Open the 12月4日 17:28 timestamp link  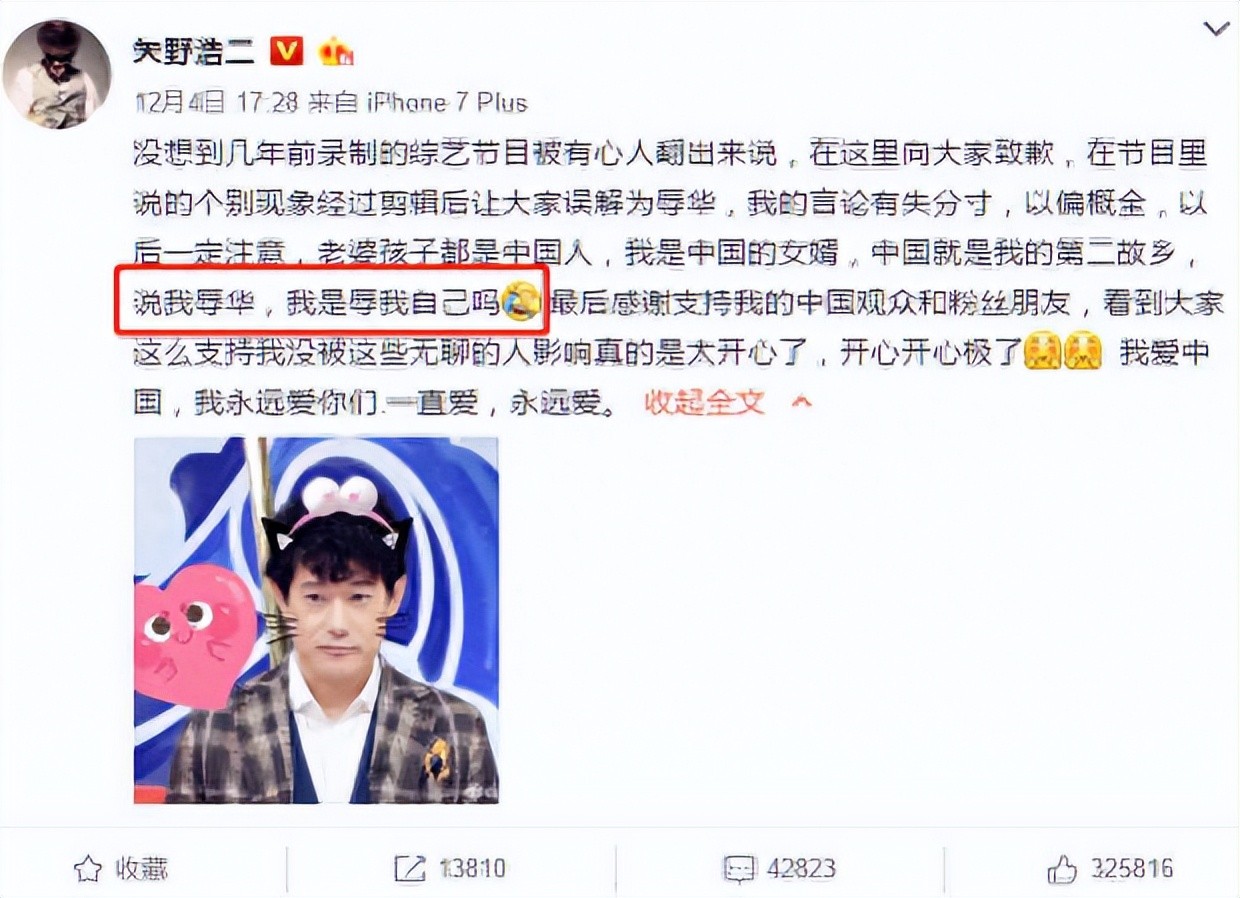215,103
